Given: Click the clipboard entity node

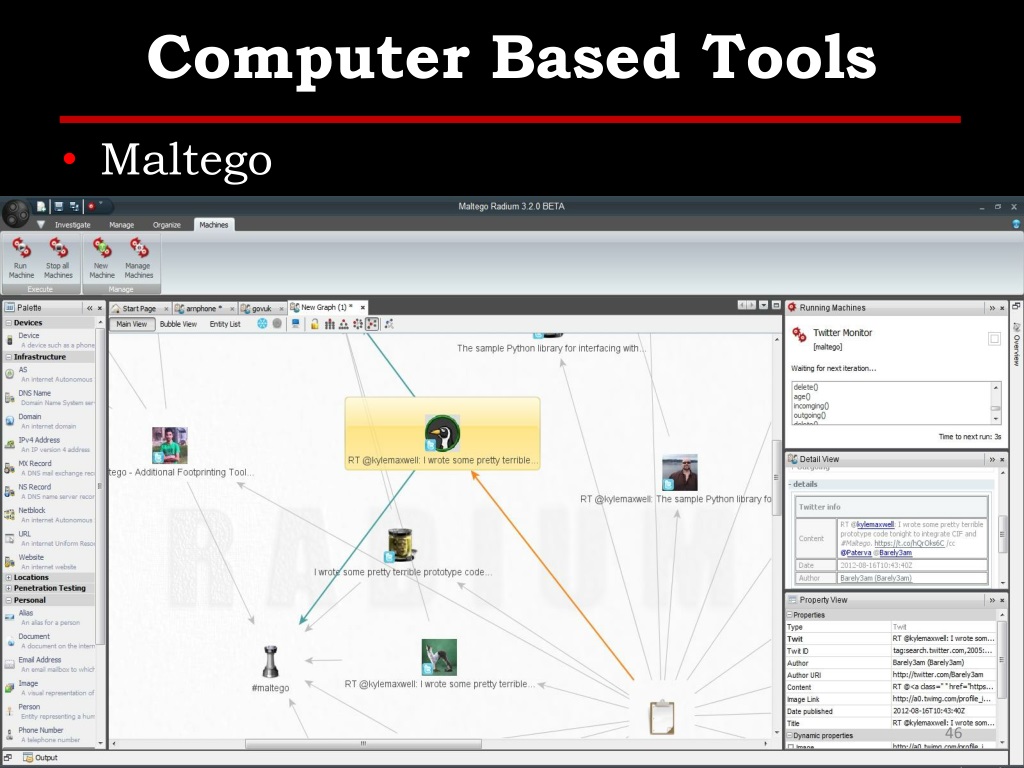Looking at the screenshot, I should 662,716.
